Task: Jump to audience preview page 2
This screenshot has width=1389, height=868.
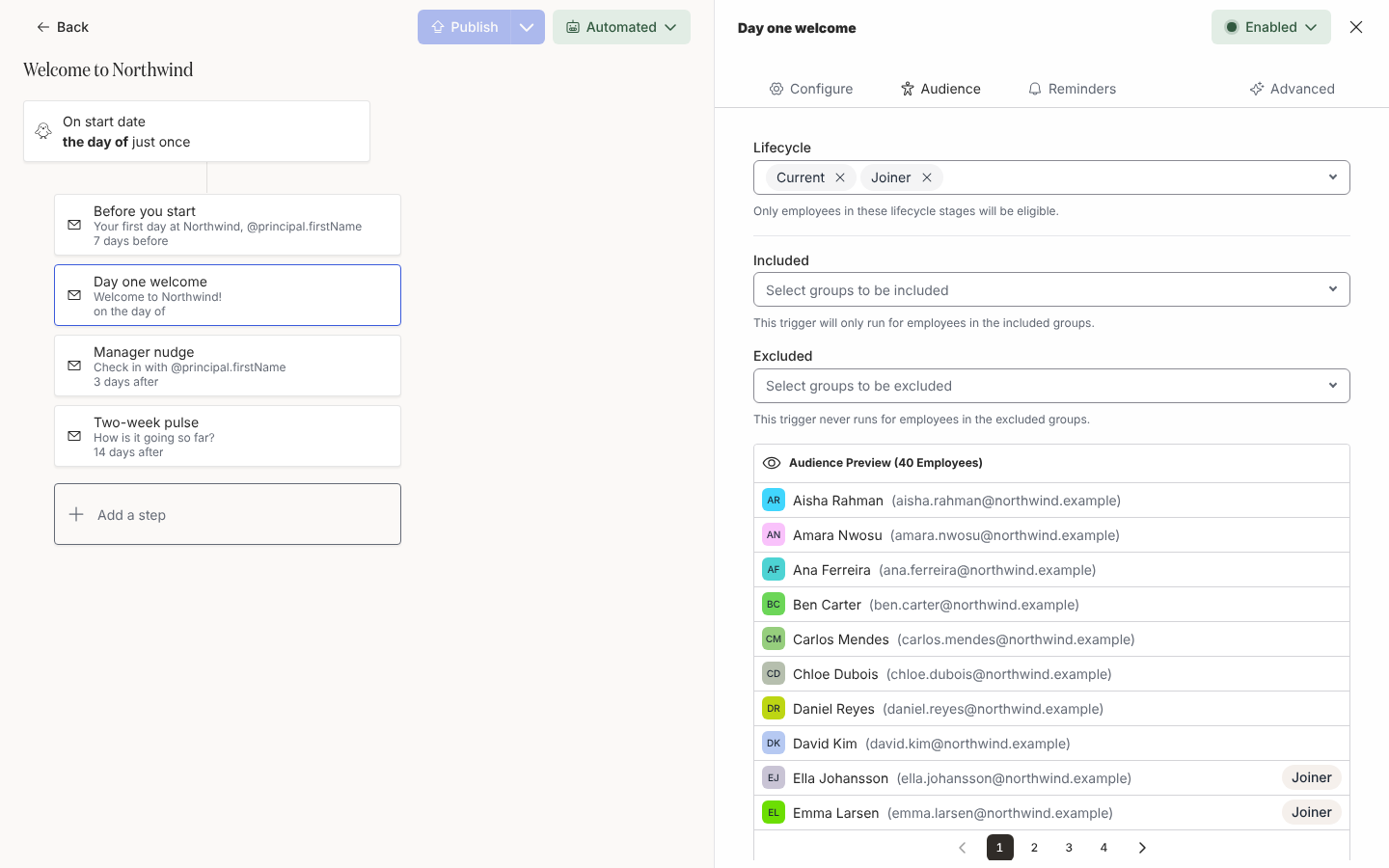Action: pyautogui.click(x=1034, y=848)
